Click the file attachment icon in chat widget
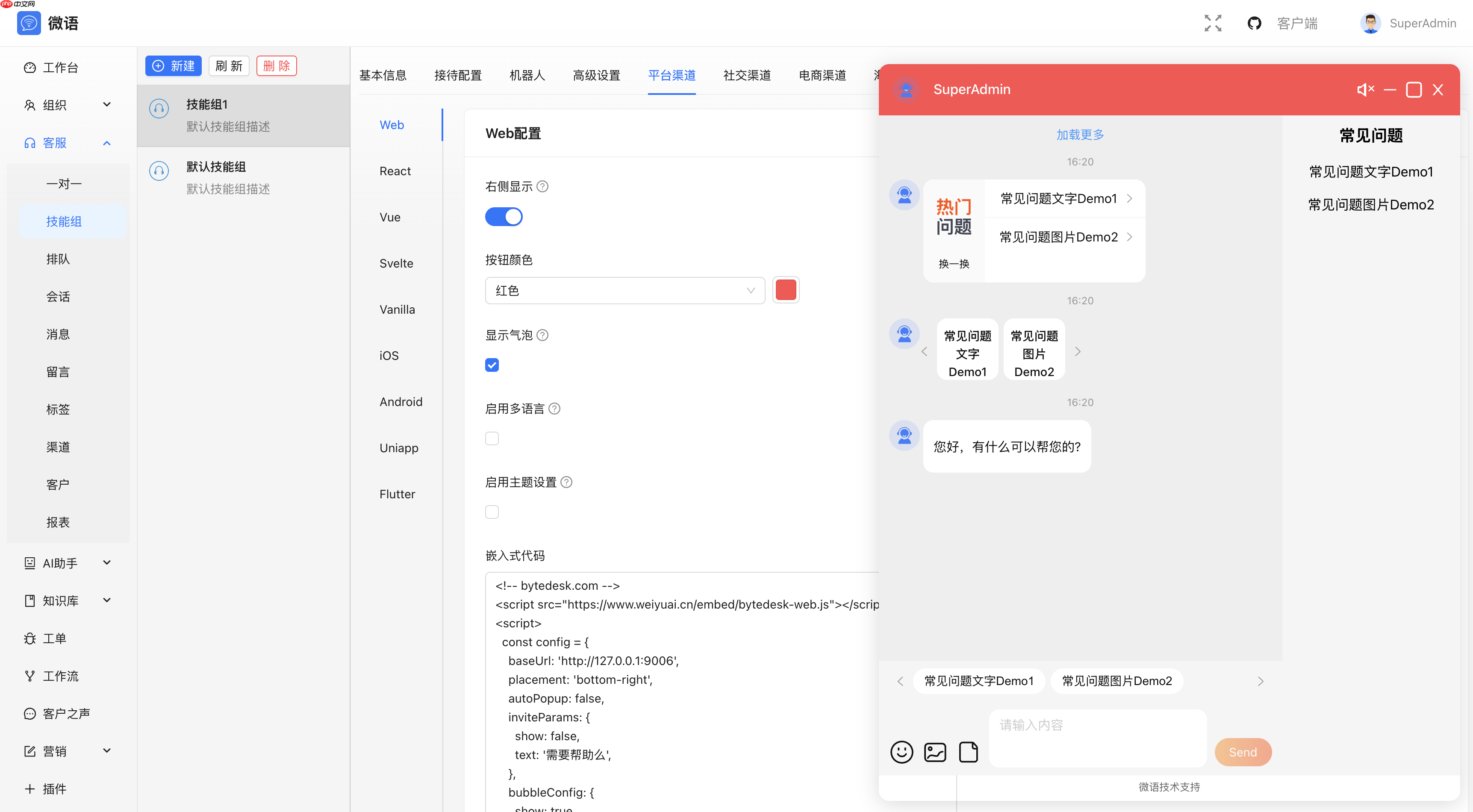Viewport: 1473px width, 812px height. (x=968, y=752)
